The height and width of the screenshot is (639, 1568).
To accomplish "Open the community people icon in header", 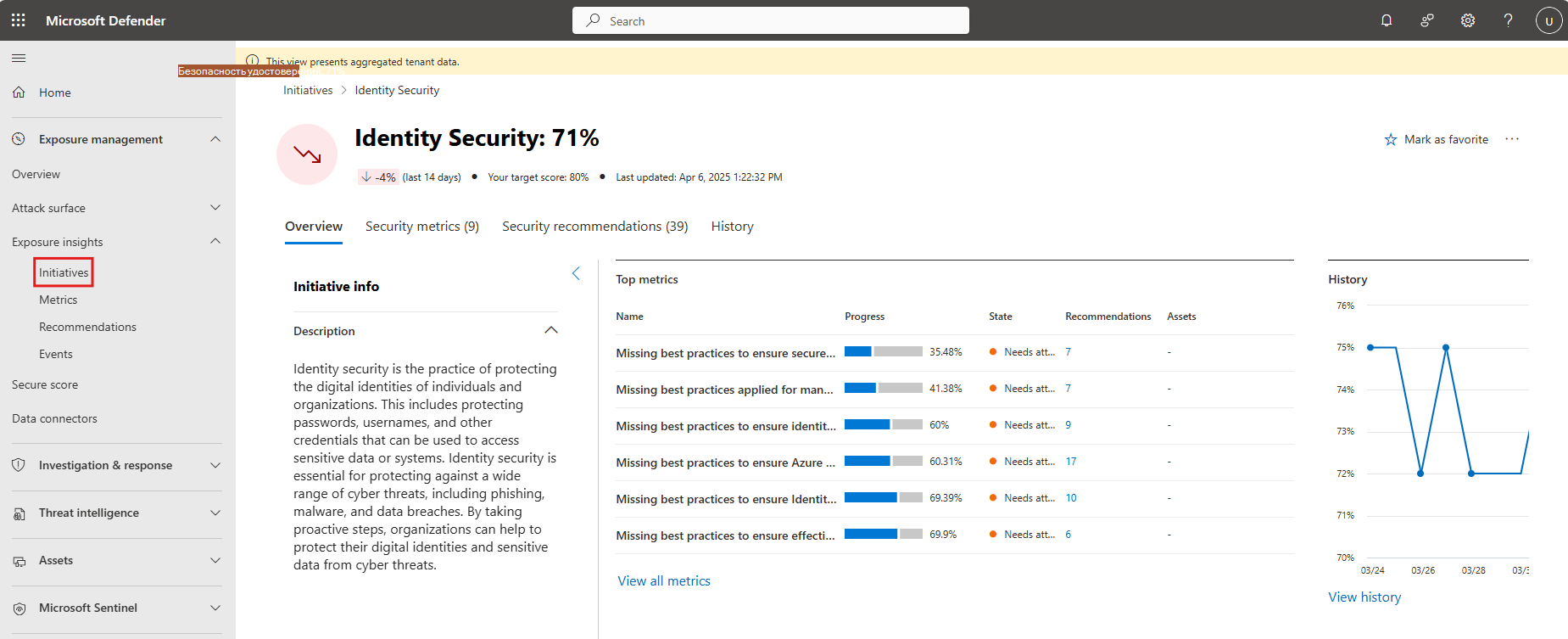I will coord(1427,20).
